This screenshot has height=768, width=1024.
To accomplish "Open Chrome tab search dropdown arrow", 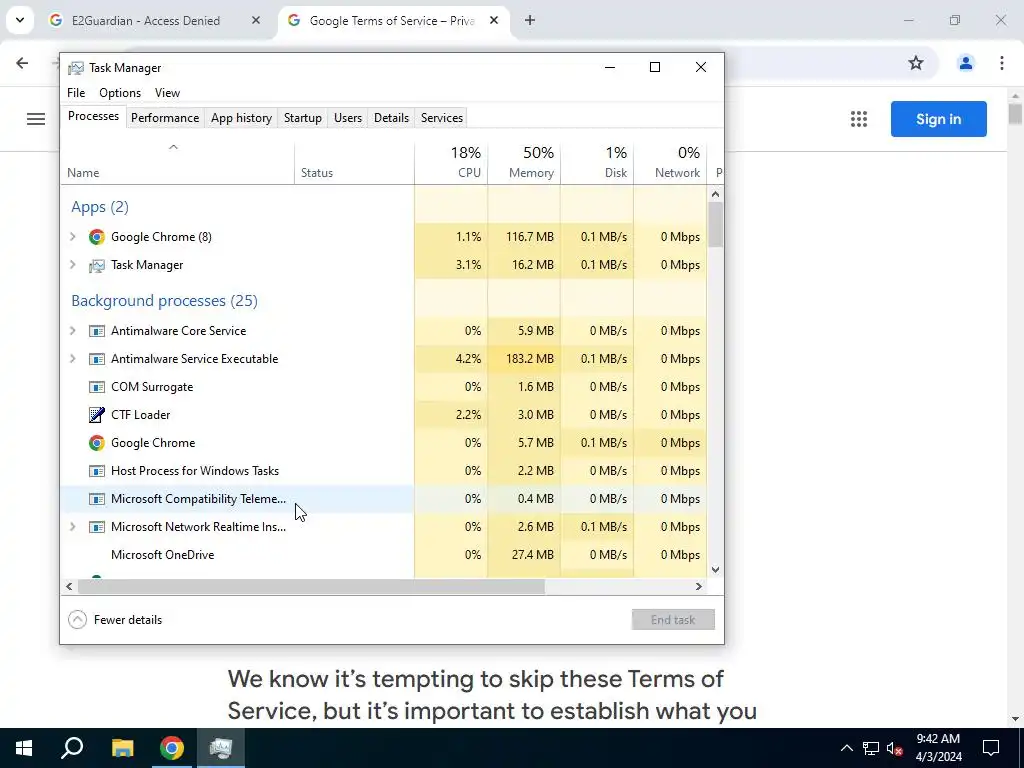I will 20,20.
